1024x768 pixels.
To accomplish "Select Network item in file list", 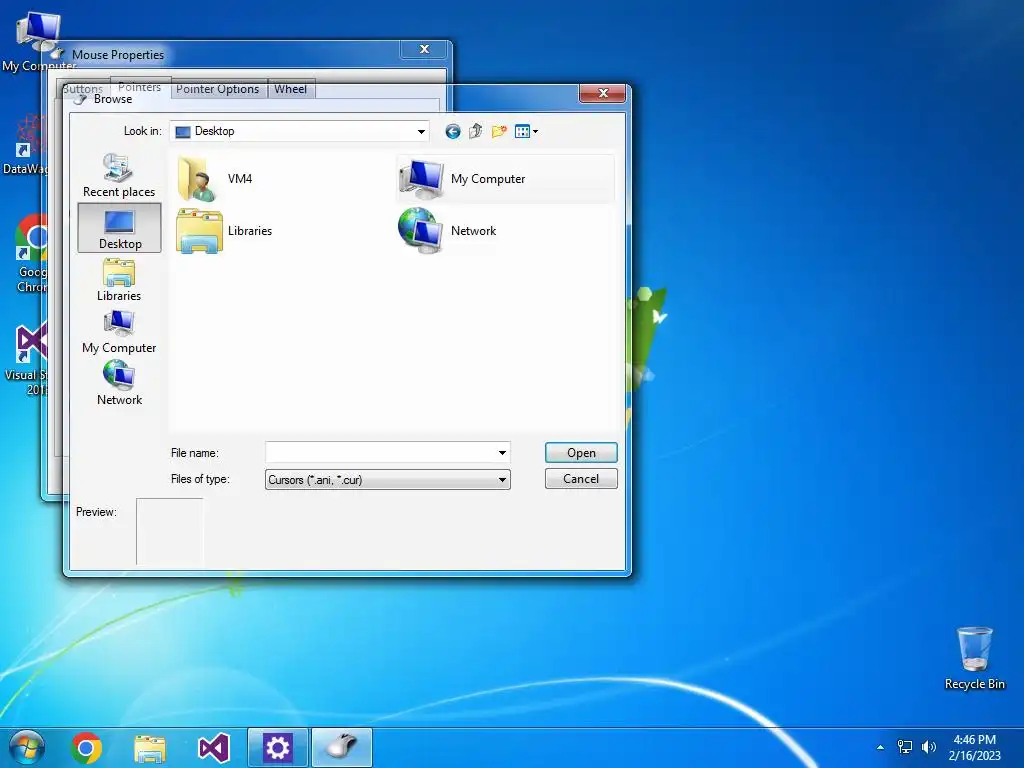I will pos(448,231).
